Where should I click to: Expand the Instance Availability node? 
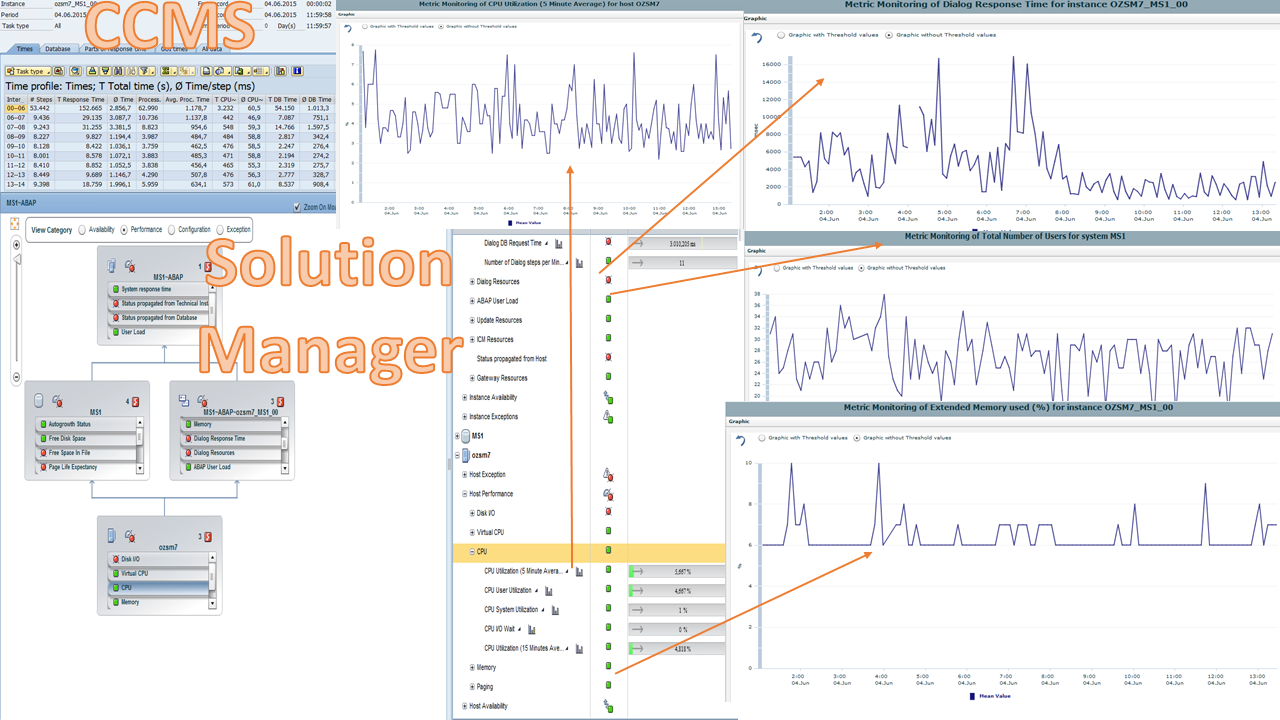click(465, 397)
